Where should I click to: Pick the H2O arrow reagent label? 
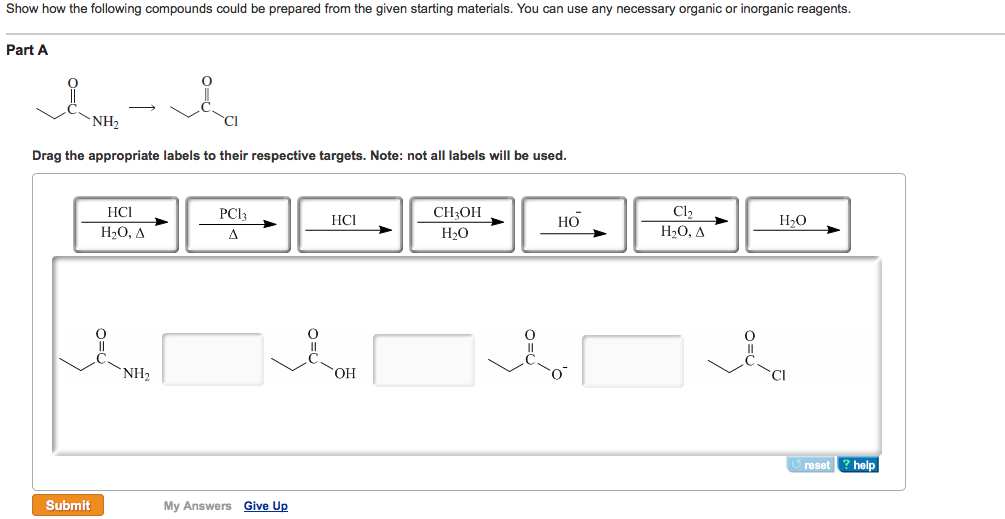click(798, 224)
